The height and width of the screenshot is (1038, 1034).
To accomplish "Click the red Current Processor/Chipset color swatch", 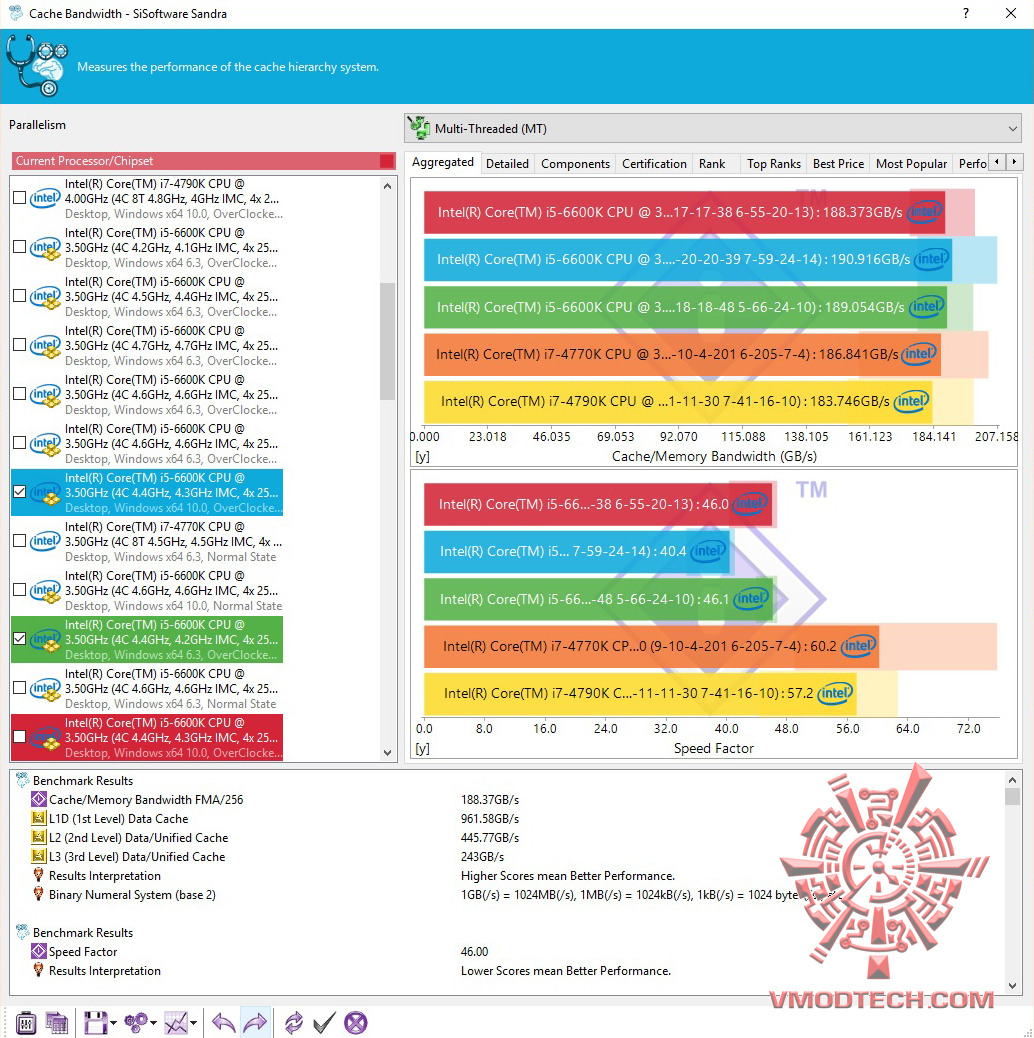I will tap(387, 161).
